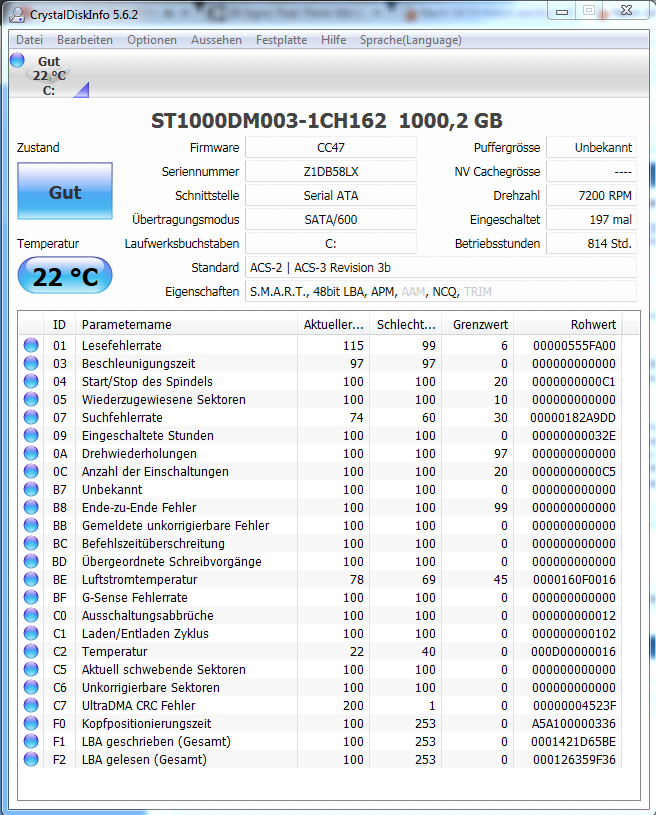Click status orb for Drehwiederholungen row

[x=31, y=453]
